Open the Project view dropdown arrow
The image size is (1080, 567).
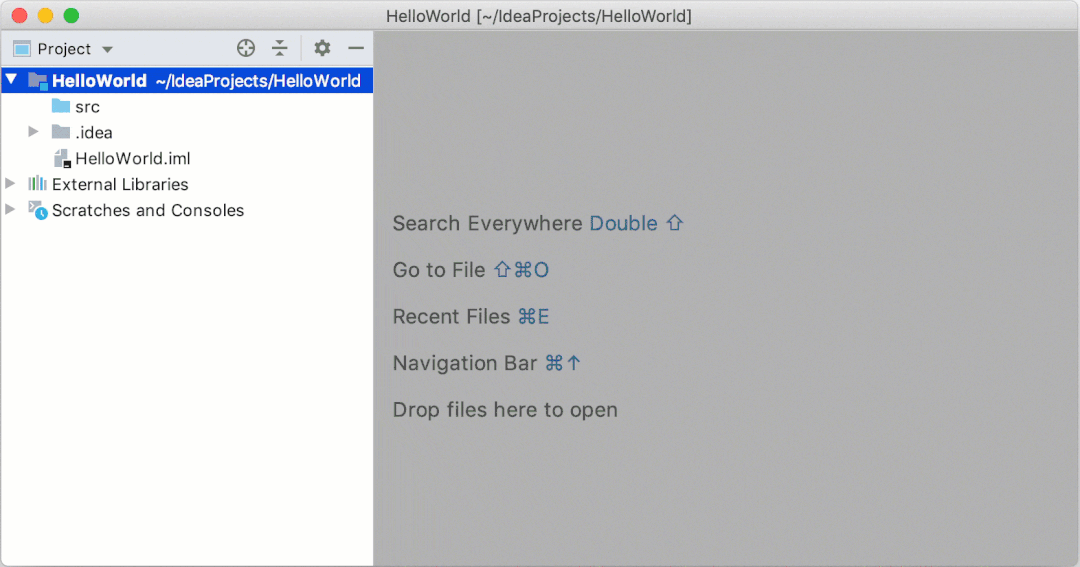pyautogui.click(x=107, y=50)
